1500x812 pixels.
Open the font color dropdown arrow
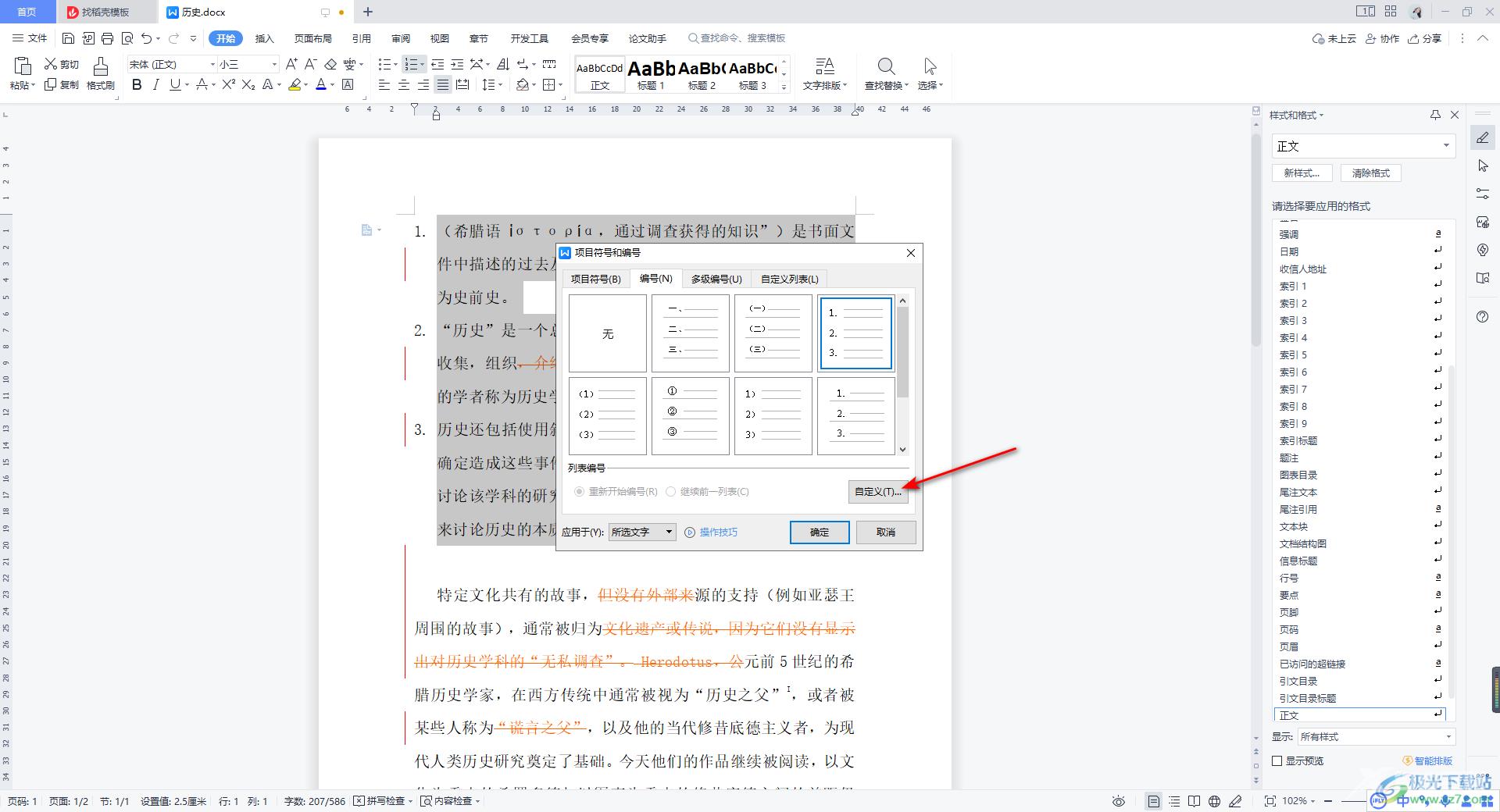click(332, 84)
